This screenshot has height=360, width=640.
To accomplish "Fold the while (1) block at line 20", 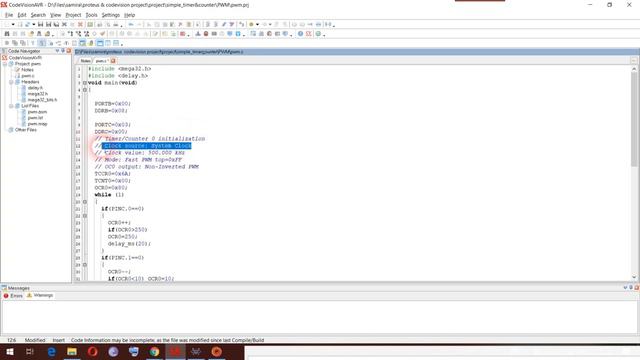I will [x=85, y=202].
